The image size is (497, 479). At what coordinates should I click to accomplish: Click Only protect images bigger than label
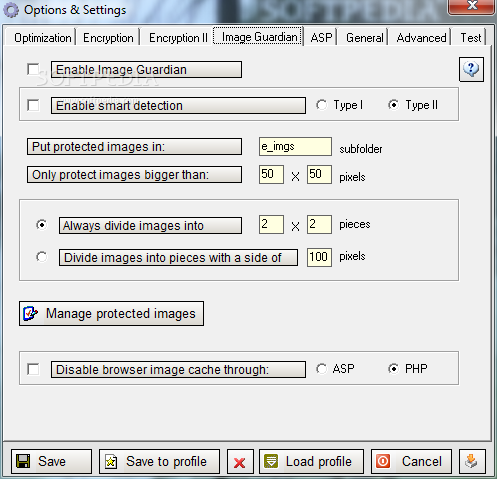coord(134,175)
